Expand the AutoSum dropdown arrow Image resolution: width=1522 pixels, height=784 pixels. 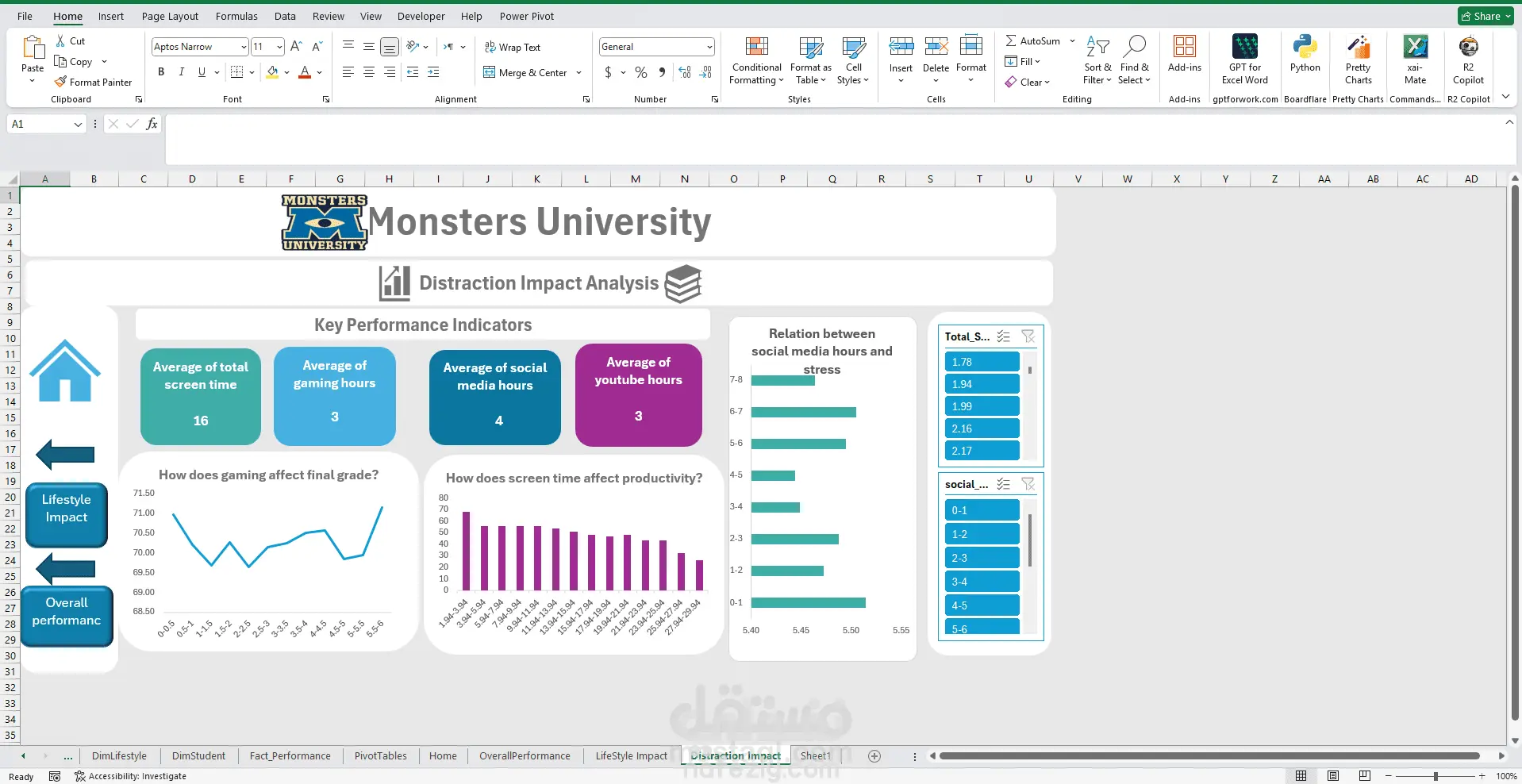(x=1072, y=41)
